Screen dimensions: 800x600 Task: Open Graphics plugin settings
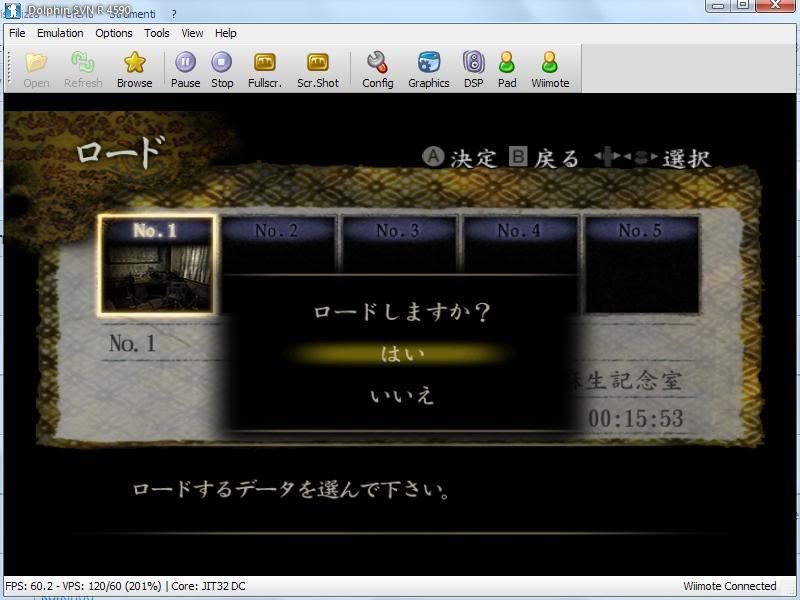point(429,70)
